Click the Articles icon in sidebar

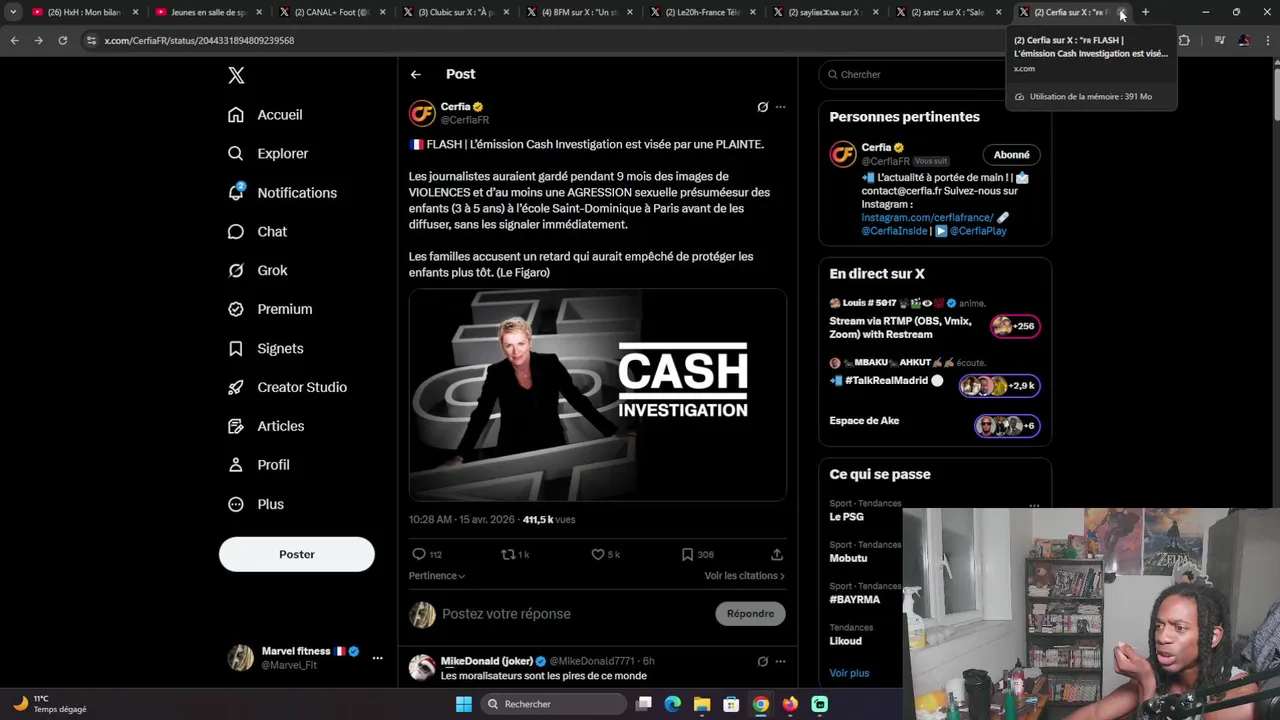(x=236, y=427)
